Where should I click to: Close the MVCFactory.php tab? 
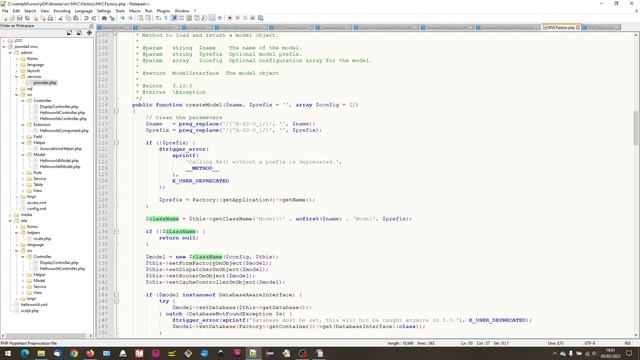(x=578, y=27)
